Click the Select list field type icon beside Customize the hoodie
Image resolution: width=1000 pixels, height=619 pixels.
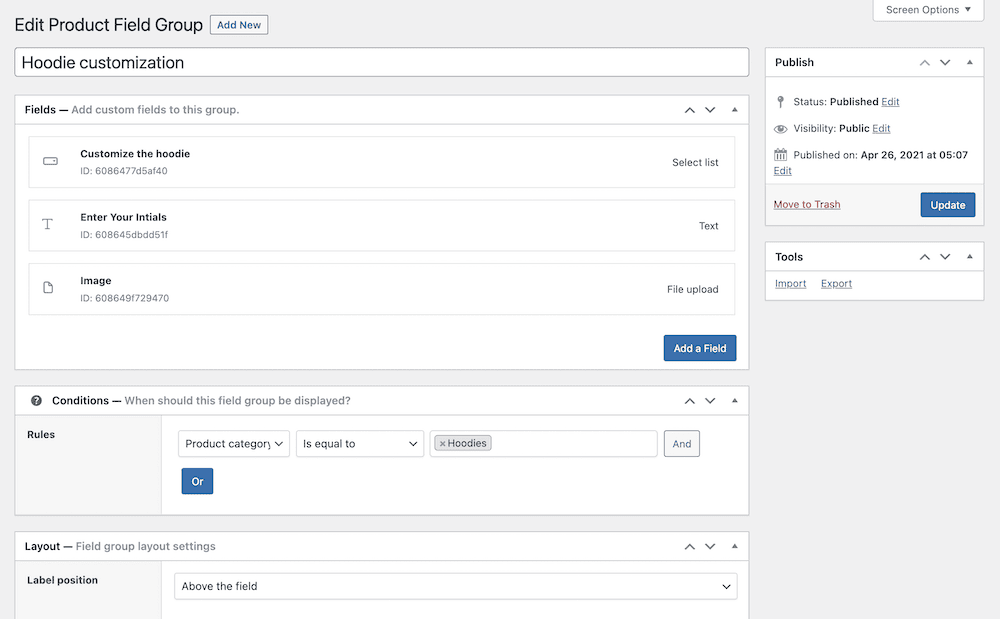coord(50,161)
